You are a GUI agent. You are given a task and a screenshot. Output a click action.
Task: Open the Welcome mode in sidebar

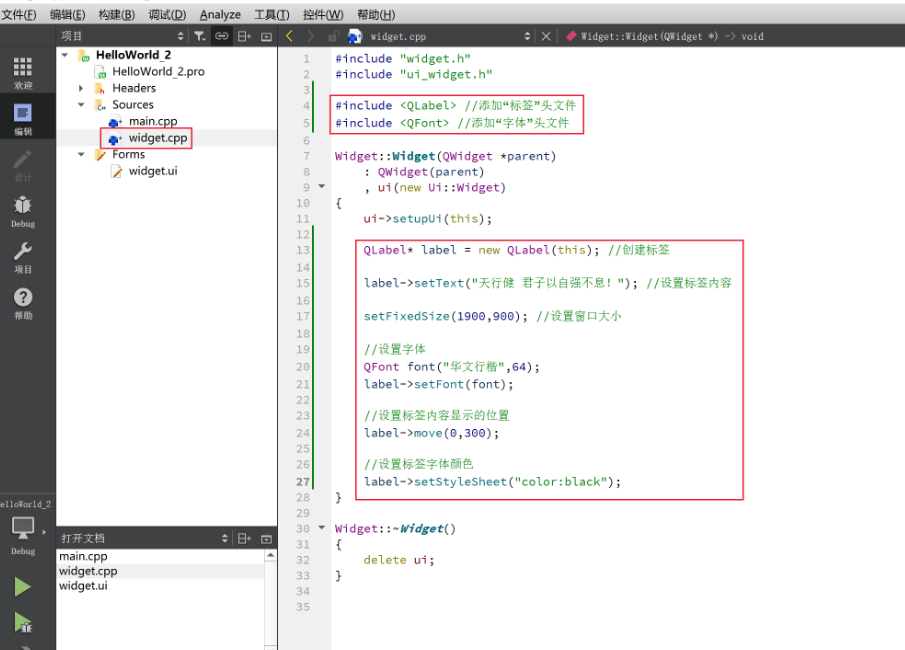click(x=23, y=73)
